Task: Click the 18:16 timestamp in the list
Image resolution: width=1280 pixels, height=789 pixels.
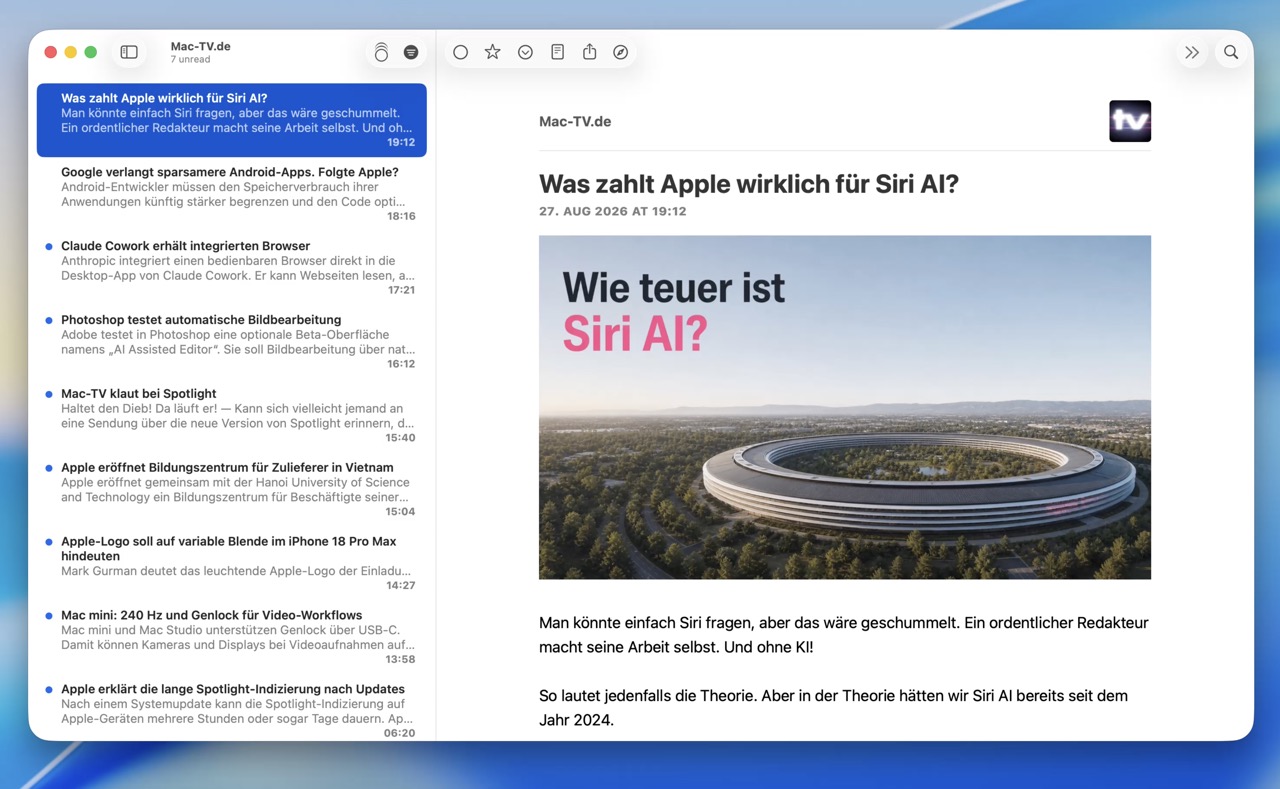Action: [x=401, y=216]
